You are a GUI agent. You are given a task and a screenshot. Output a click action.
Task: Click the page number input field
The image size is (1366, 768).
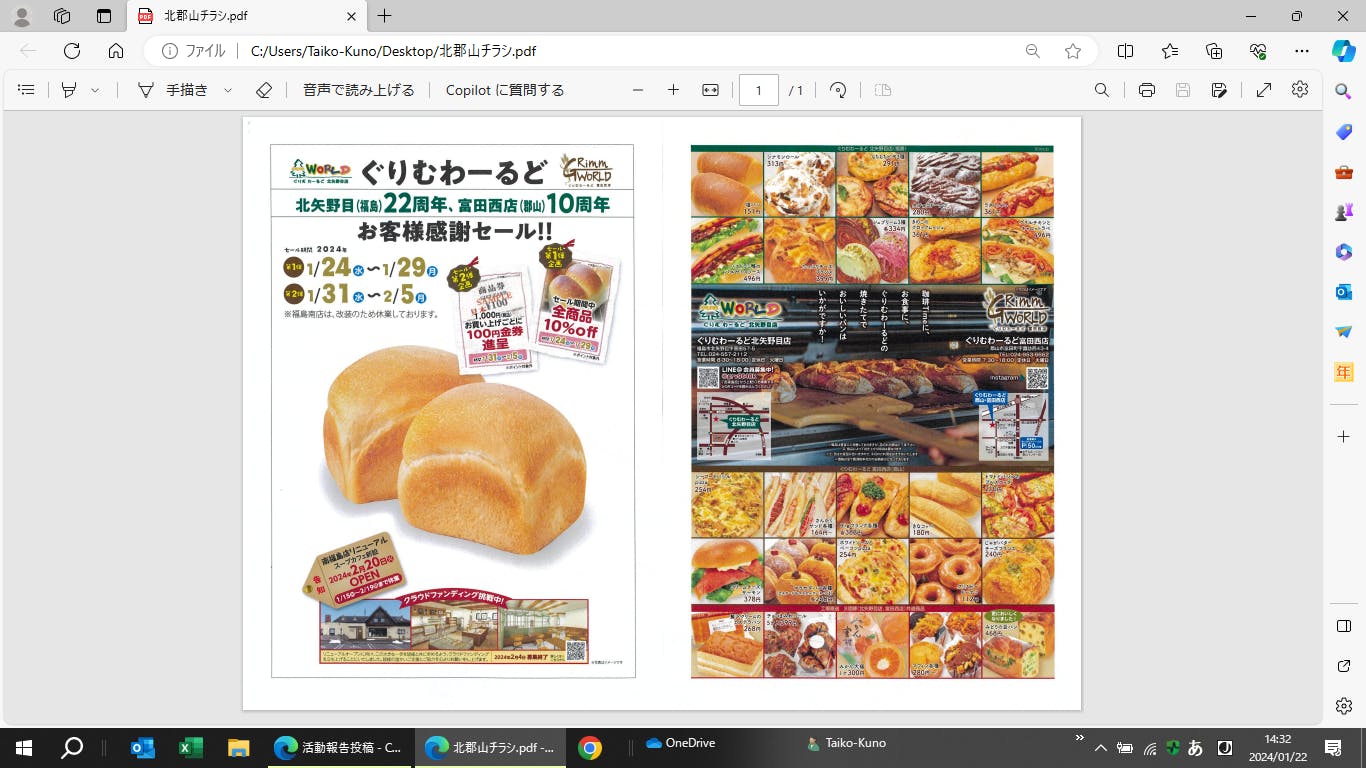[759, 90]
